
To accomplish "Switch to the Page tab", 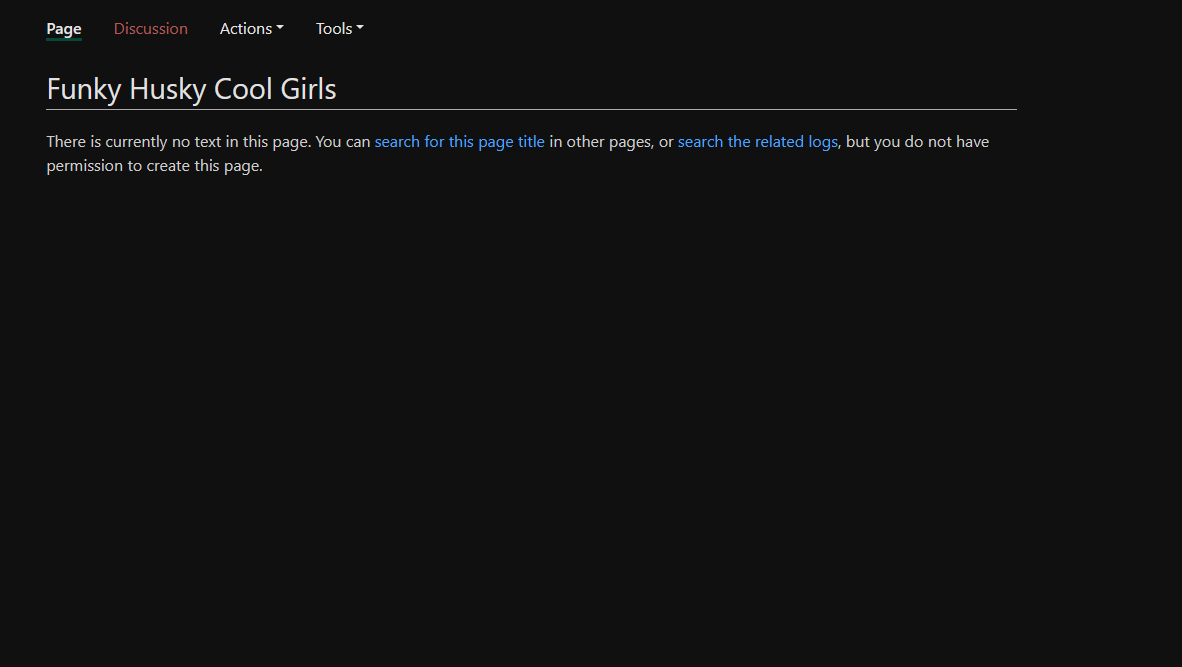I will tap(63, 29).
